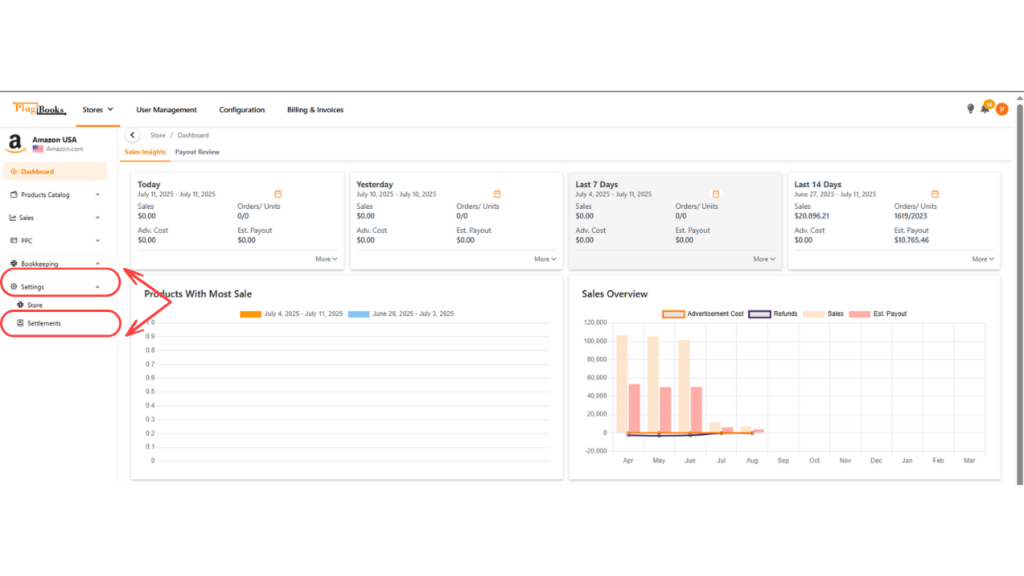
Task: Click 1619/2023 Orders/Units value
Action: coord(910,216)
